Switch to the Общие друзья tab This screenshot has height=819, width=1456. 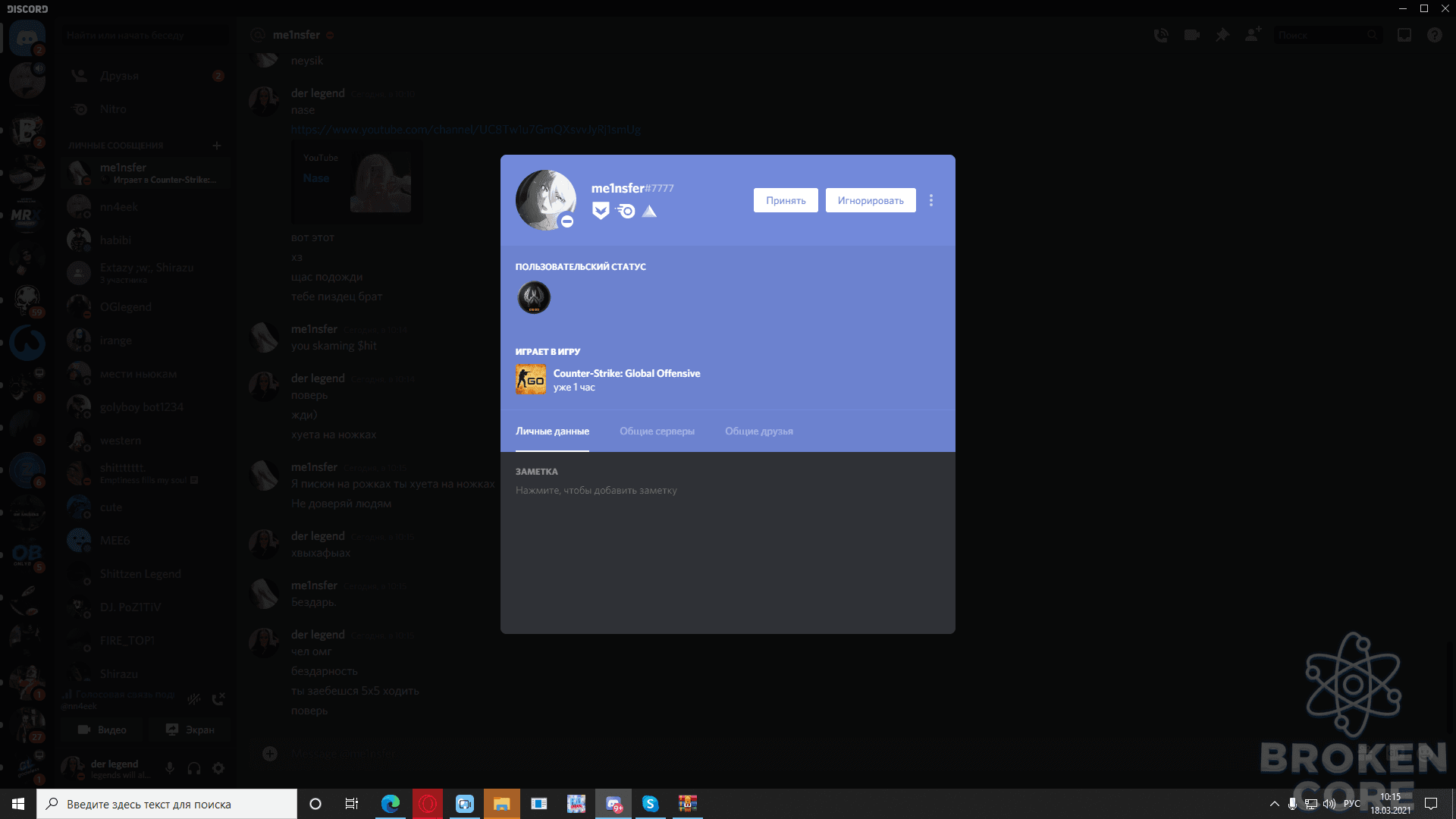pos(759,431)
